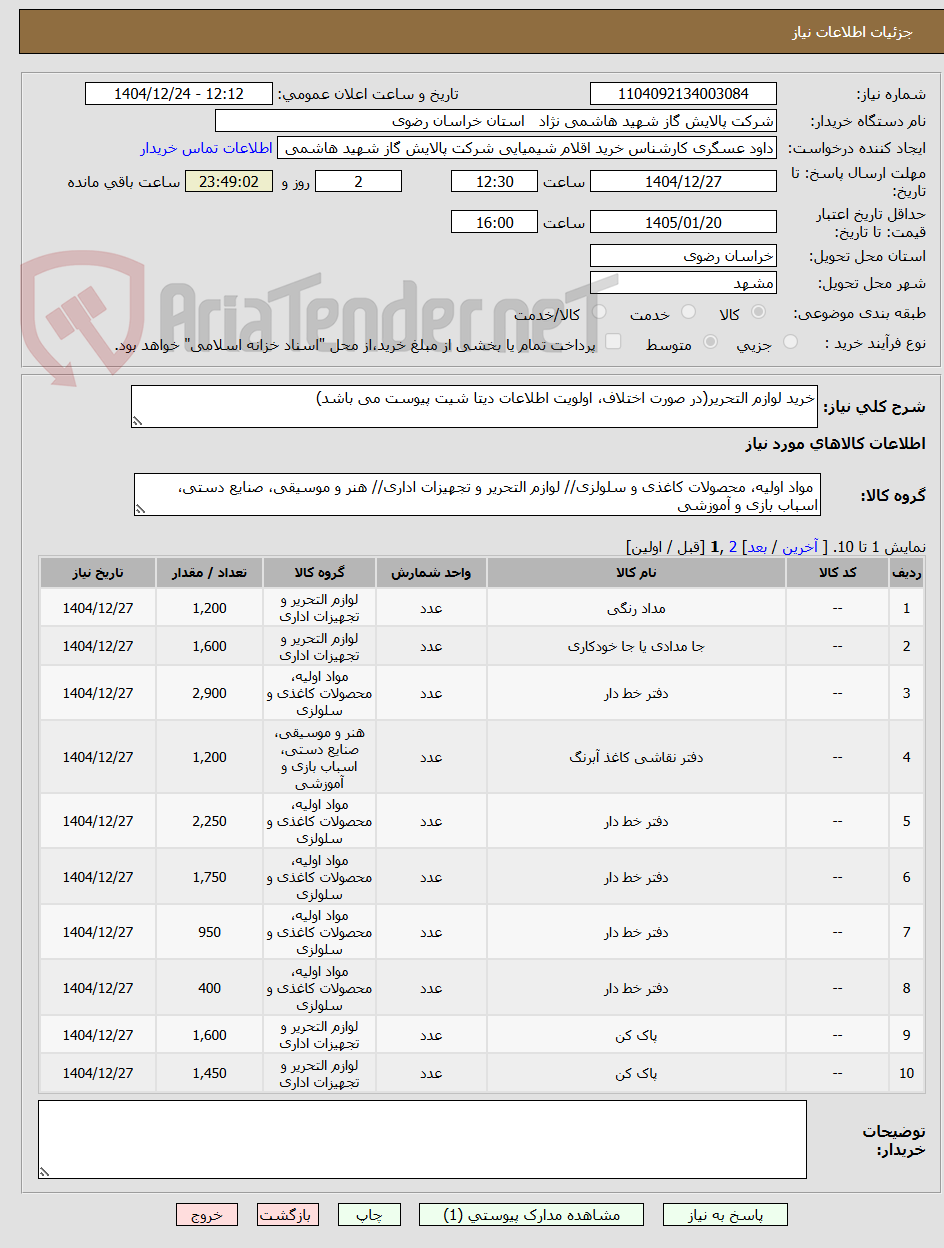Viewport: 944px width, 1248px height.
Task: Click the چاپ print button
Action: click(369, 1215)
